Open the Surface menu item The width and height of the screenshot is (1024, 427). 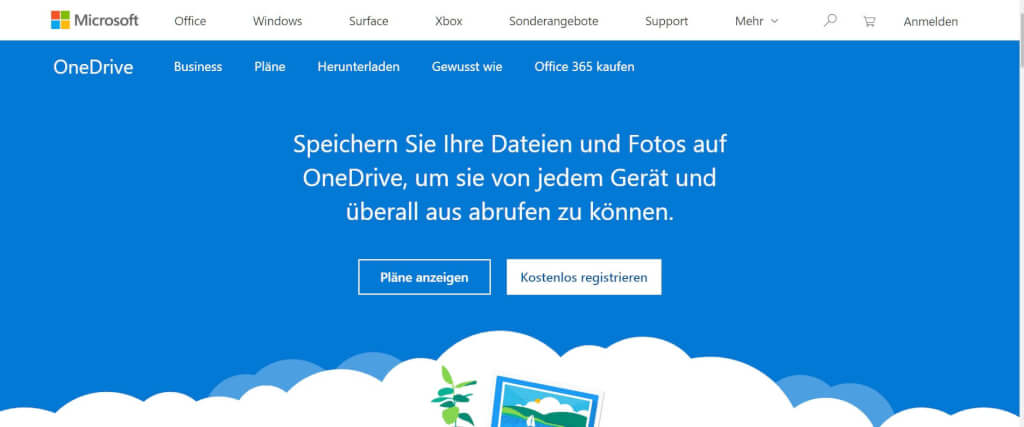coord(368,21)
